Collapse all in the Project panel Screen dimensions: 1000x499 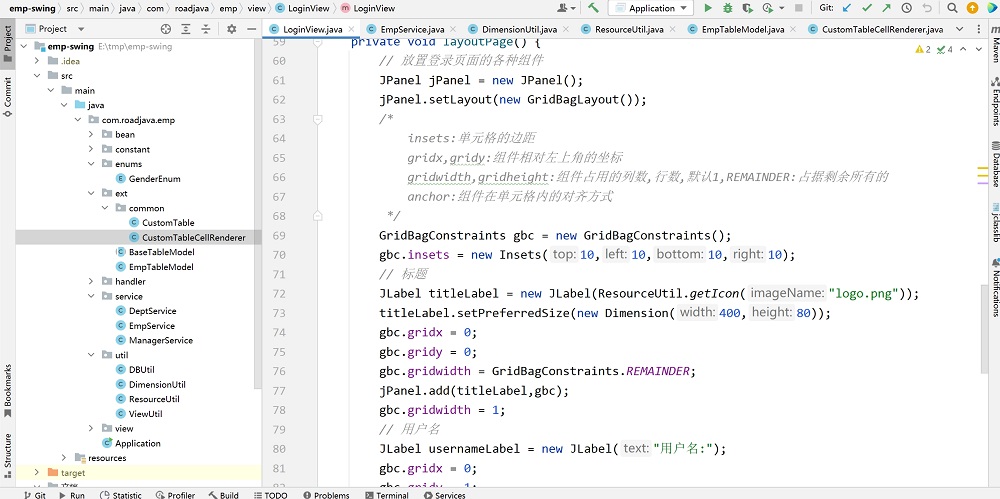coord(206,29)
